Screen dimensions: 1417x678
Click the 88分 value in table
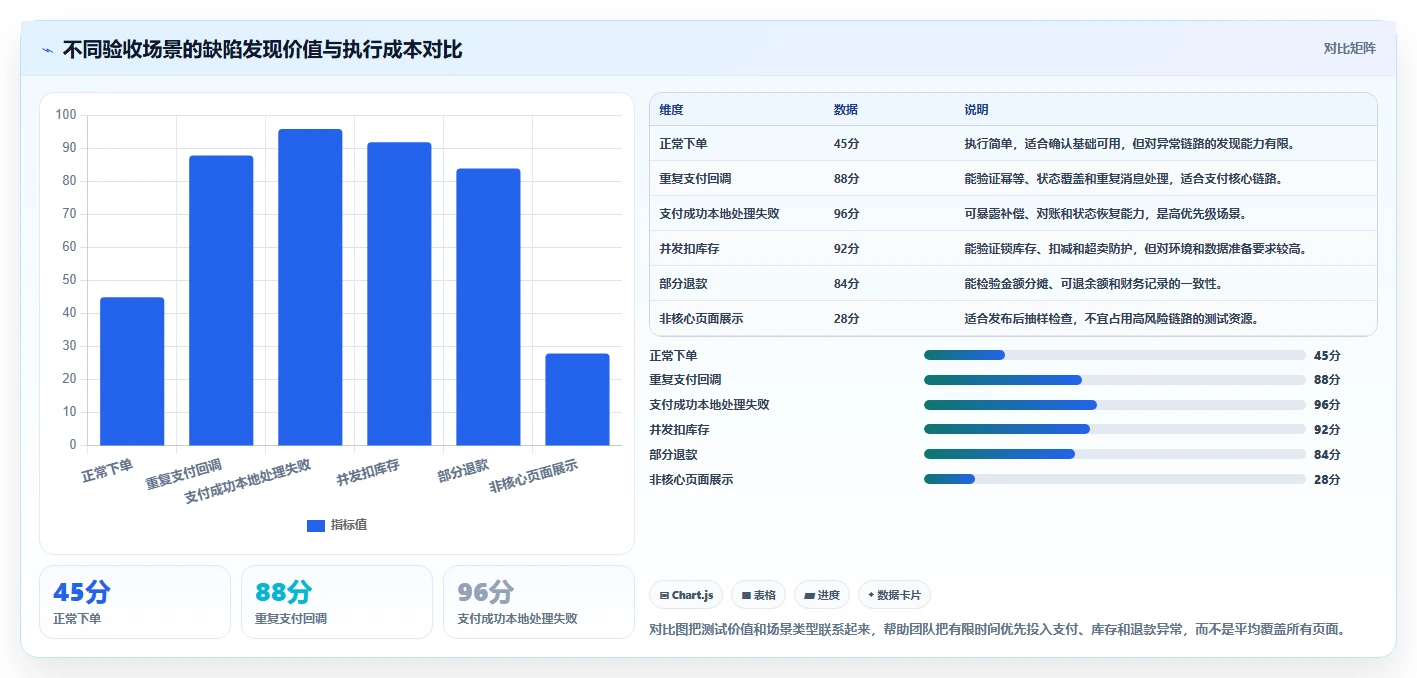click(846, 179)
